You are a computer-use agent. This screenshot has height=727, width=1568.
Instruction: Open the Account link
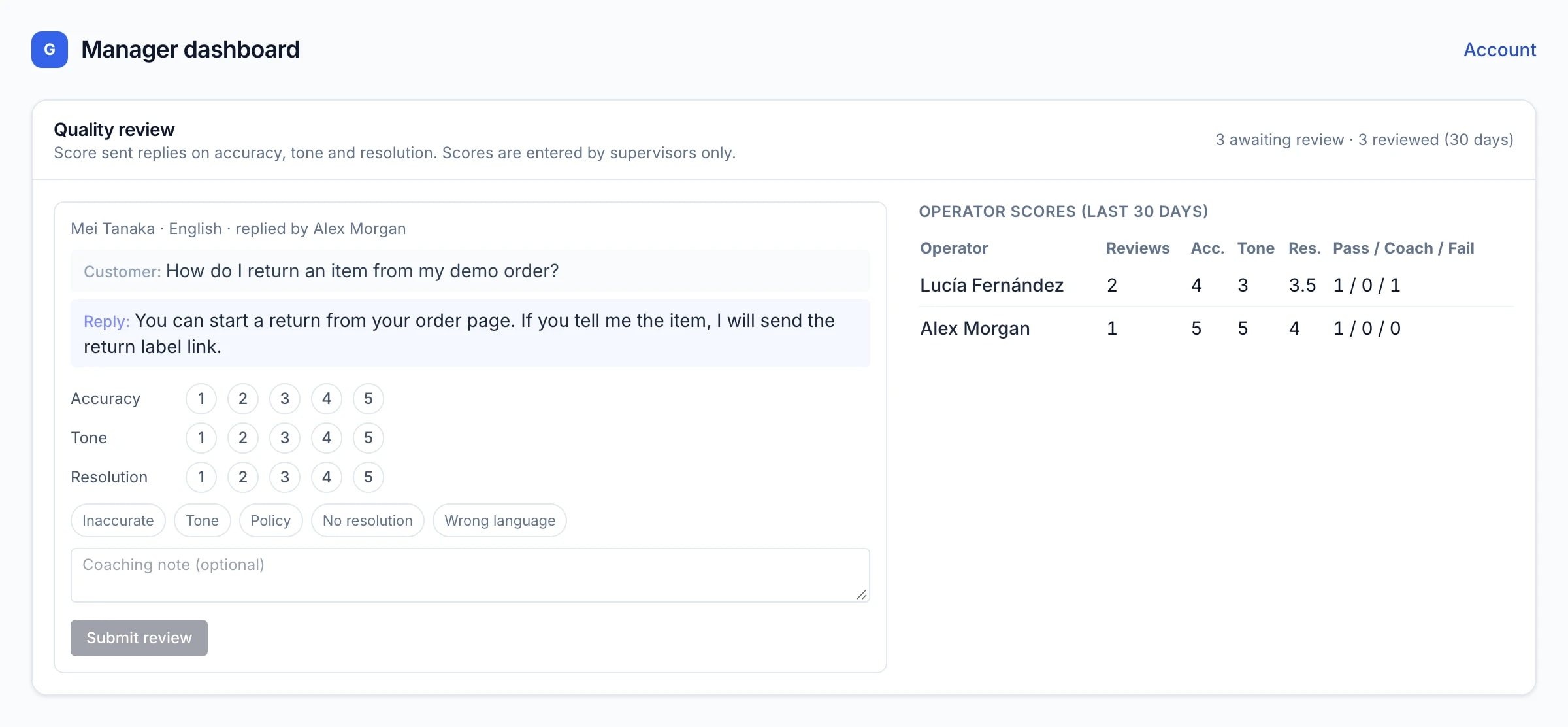(x=1499, y=50)
